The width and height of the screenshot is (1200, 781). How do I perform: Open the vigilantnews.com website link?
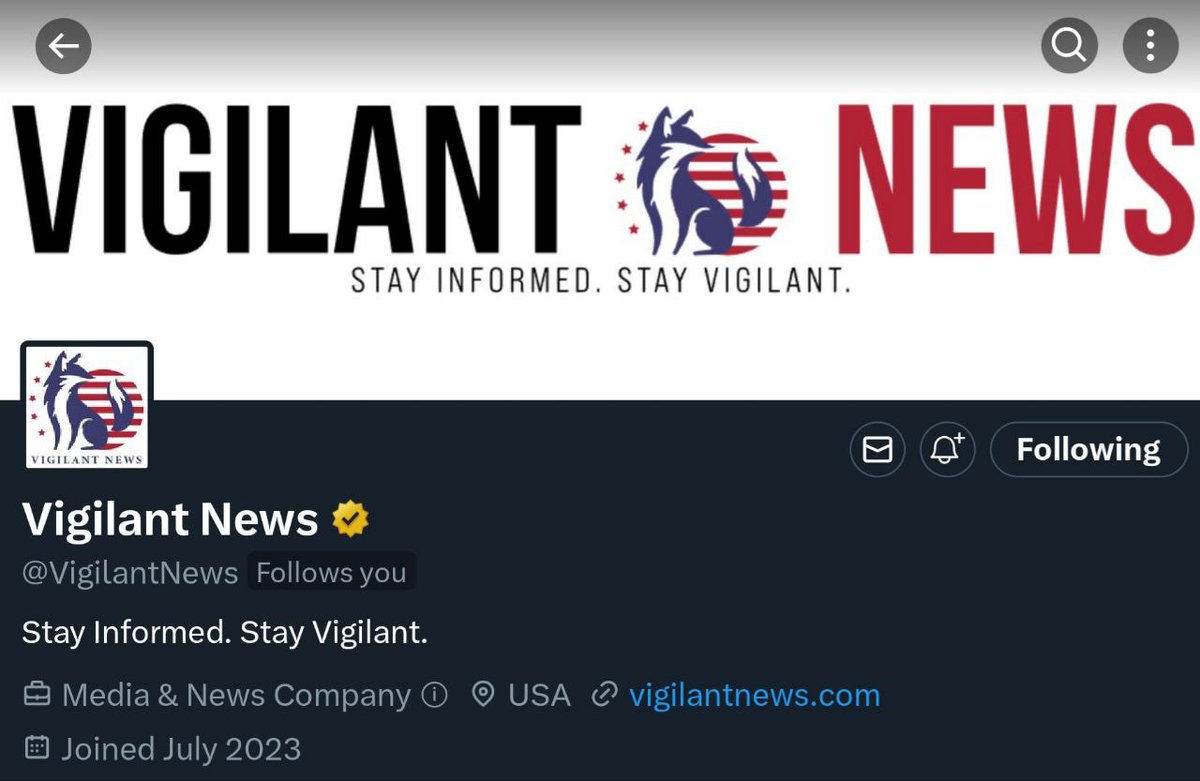pos(754,695)
